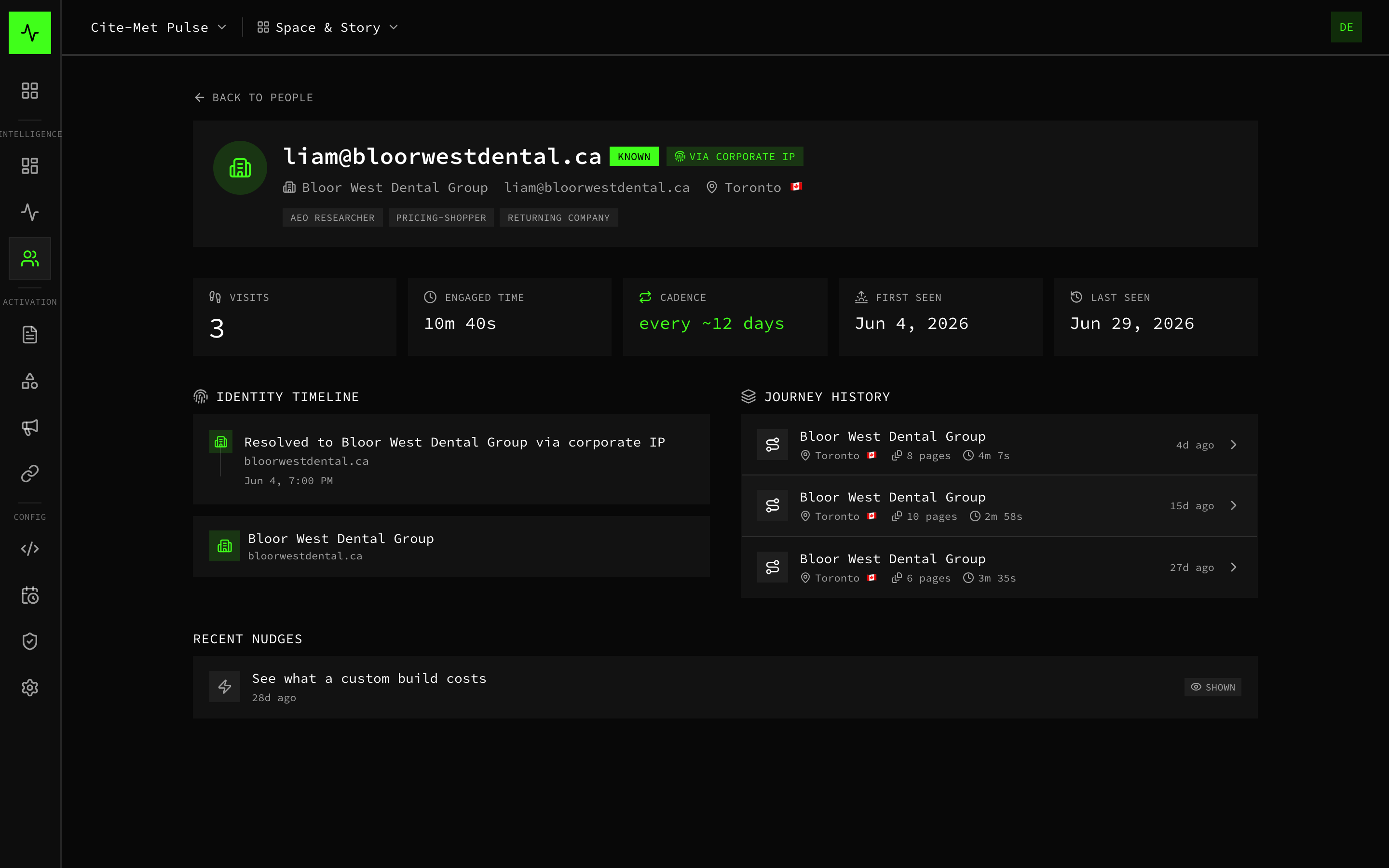The image size is (1389, 868).
Task: Open the settings gear sidebar icon
Action: pos(30,688)
